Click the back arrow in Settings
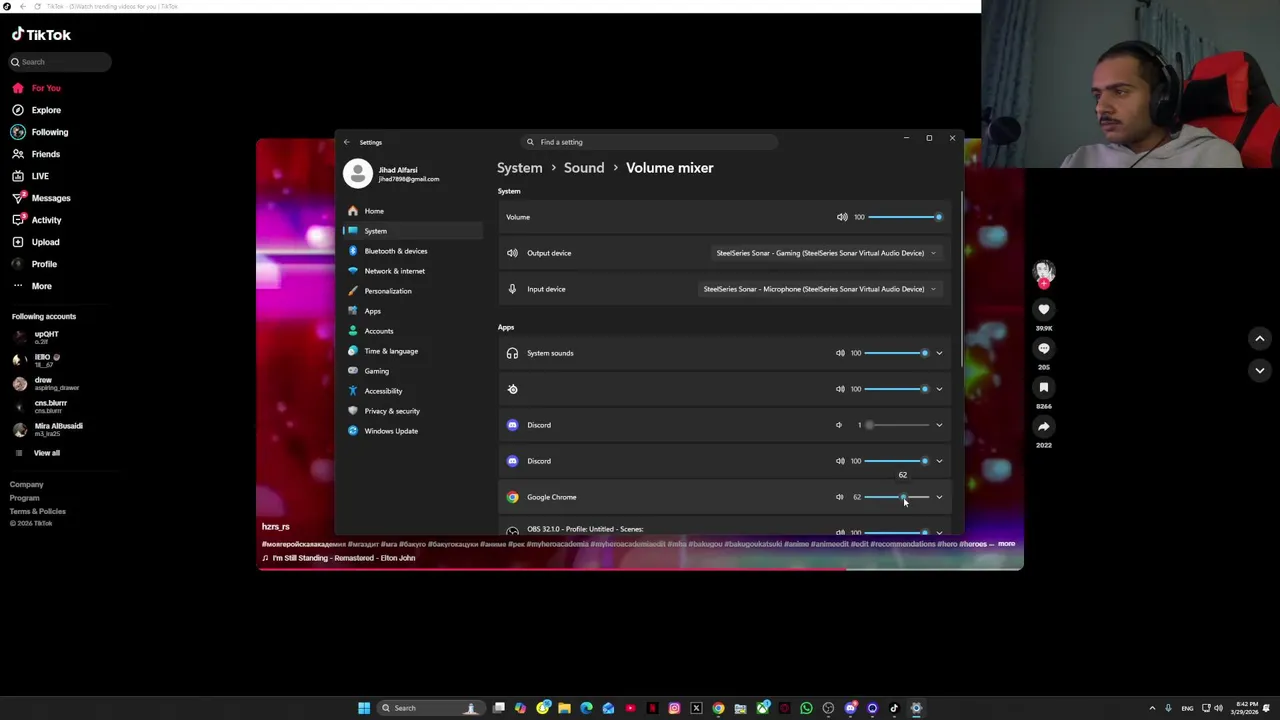 pyautogui.click(x=347, y=142)
